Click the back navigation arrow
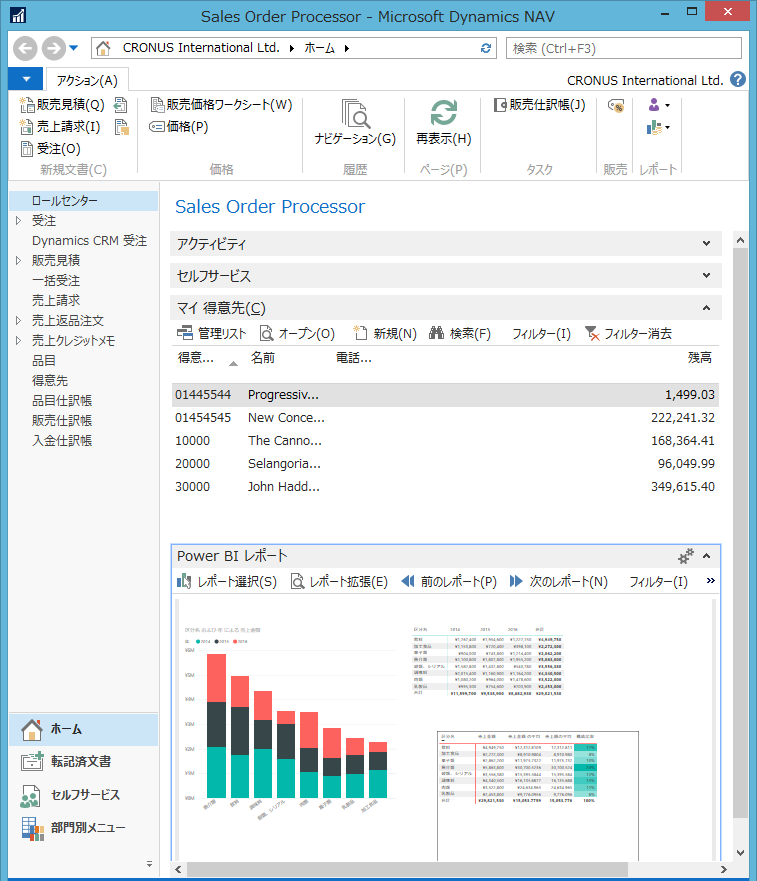Image resolution: width=757 pixels, height=881 pixels. coord(25,48)
